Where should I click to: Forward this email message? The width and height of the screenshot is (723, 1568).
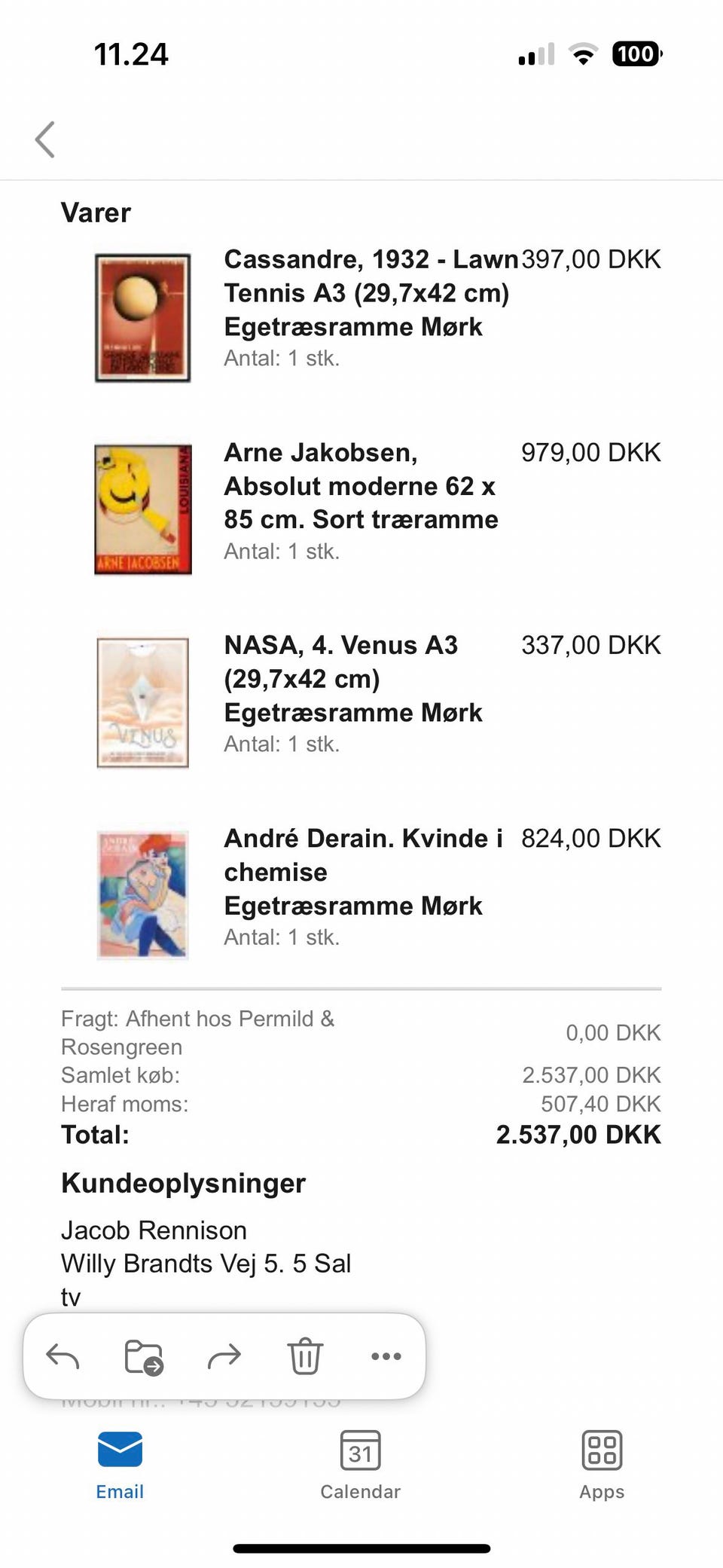point(224,1356)
